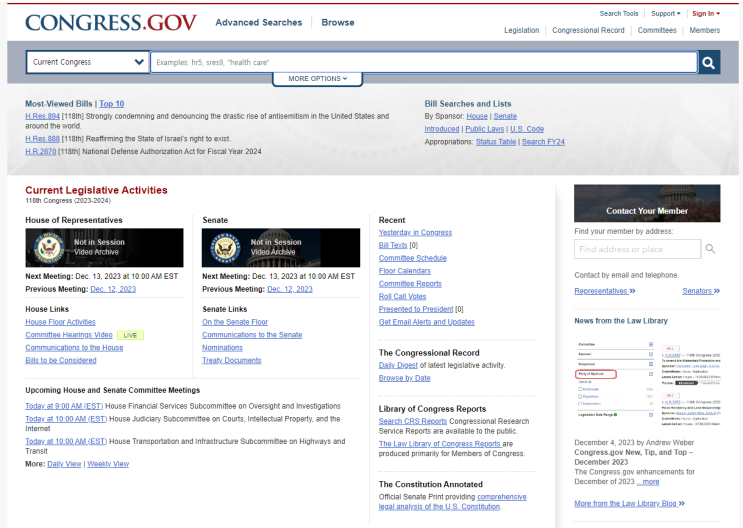Click the blue search magnifier button

pyautogui.click(x=708, y=63)
